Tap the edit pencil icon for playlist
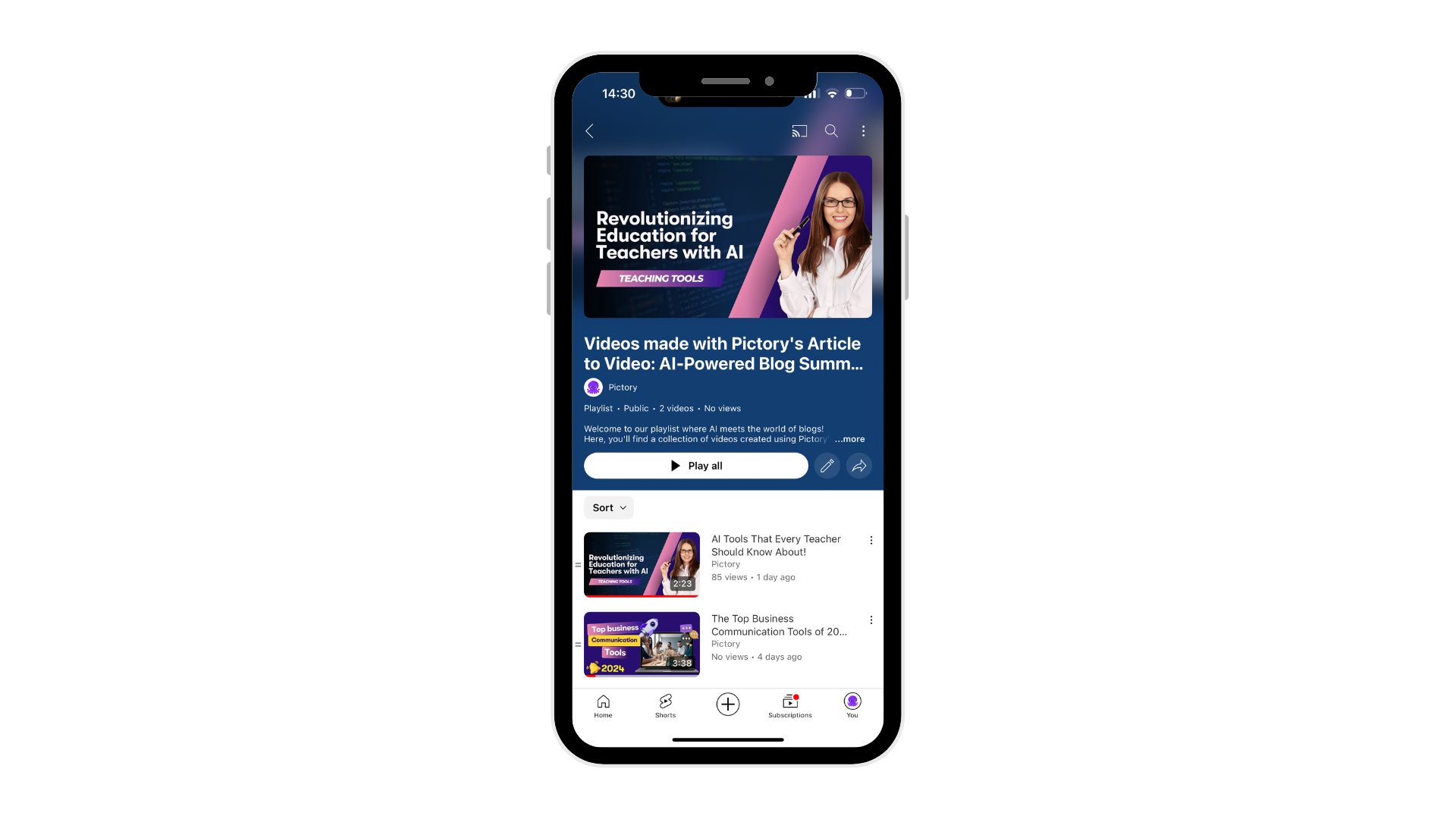This screenshot has height=819, width=1456. coord(827,466)
